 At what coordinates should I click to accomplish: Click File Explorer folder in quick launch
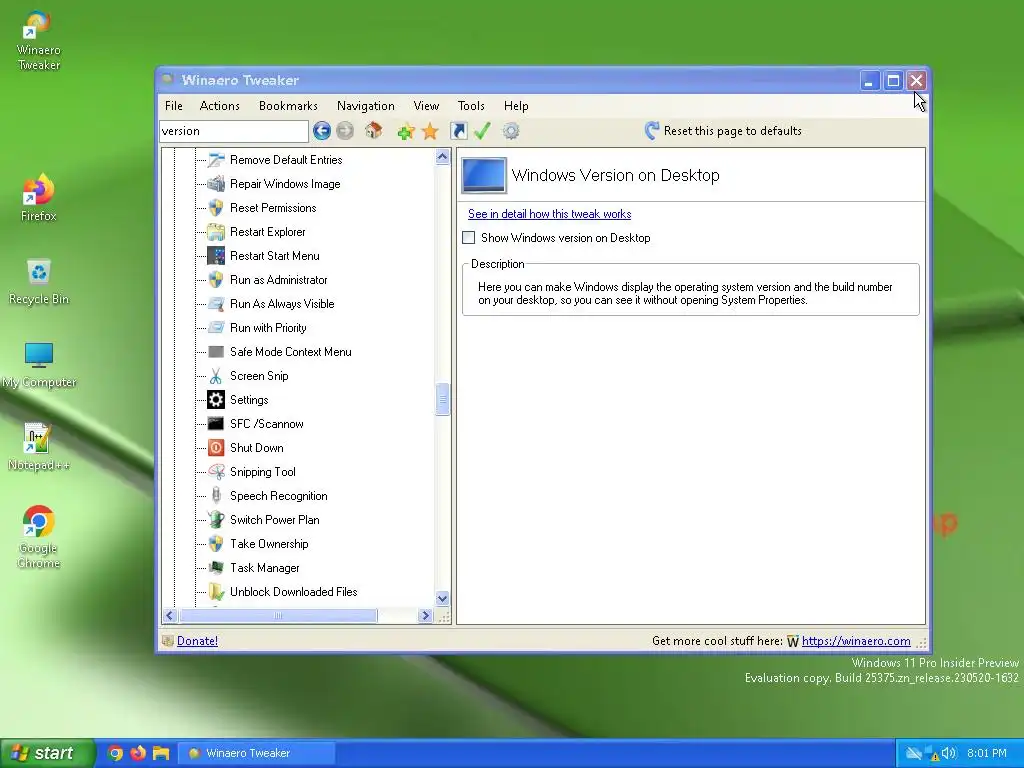click(x=161, y=753)
